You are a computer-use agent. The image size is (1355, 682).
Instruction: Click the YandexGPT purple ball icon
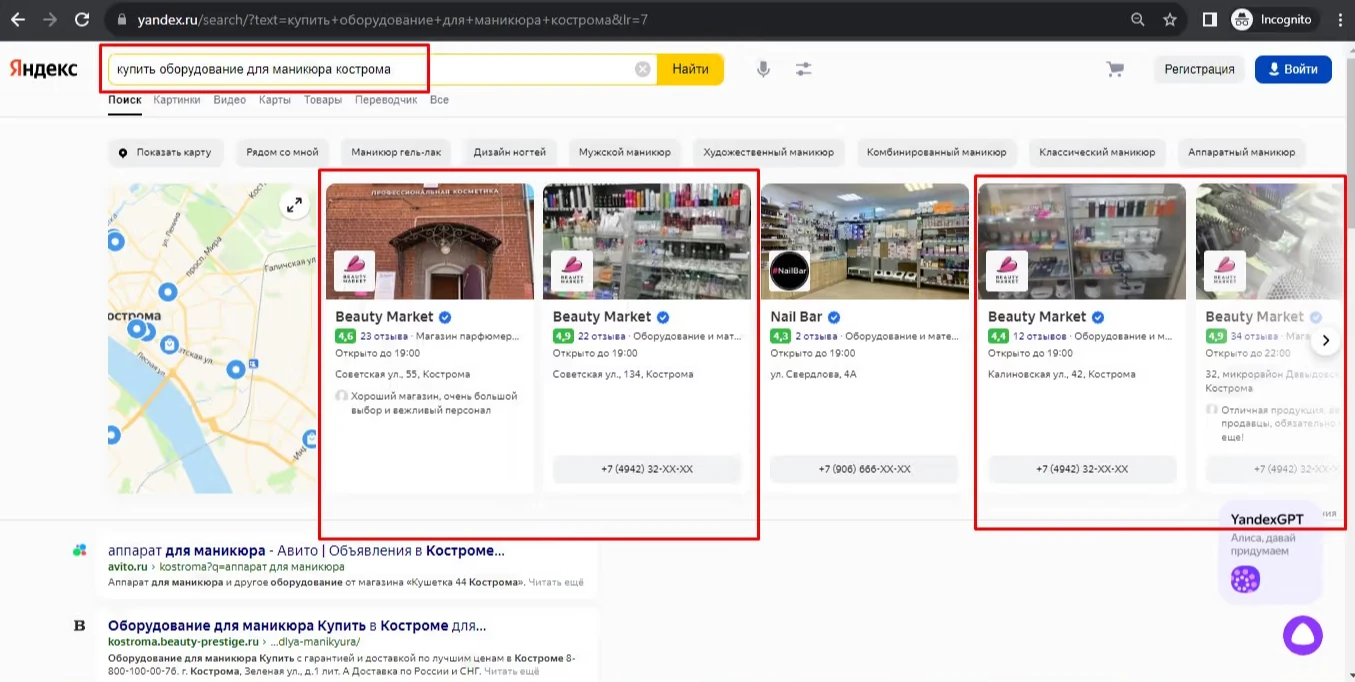[x=1245, y=579]
